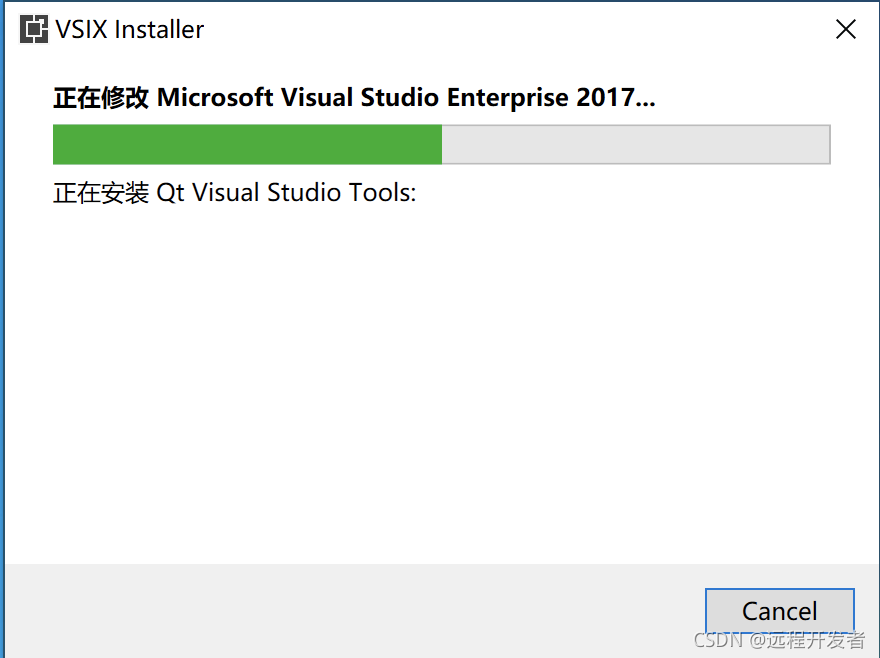Click the VSIX Installer title bar icon

click(x=34, y=29)
